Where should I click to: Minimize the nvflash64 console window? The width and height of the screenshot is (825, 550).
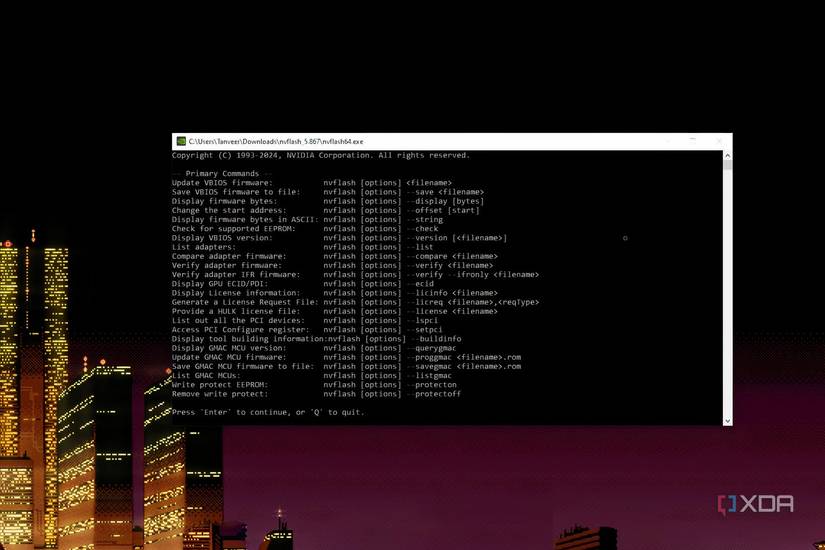668,141
